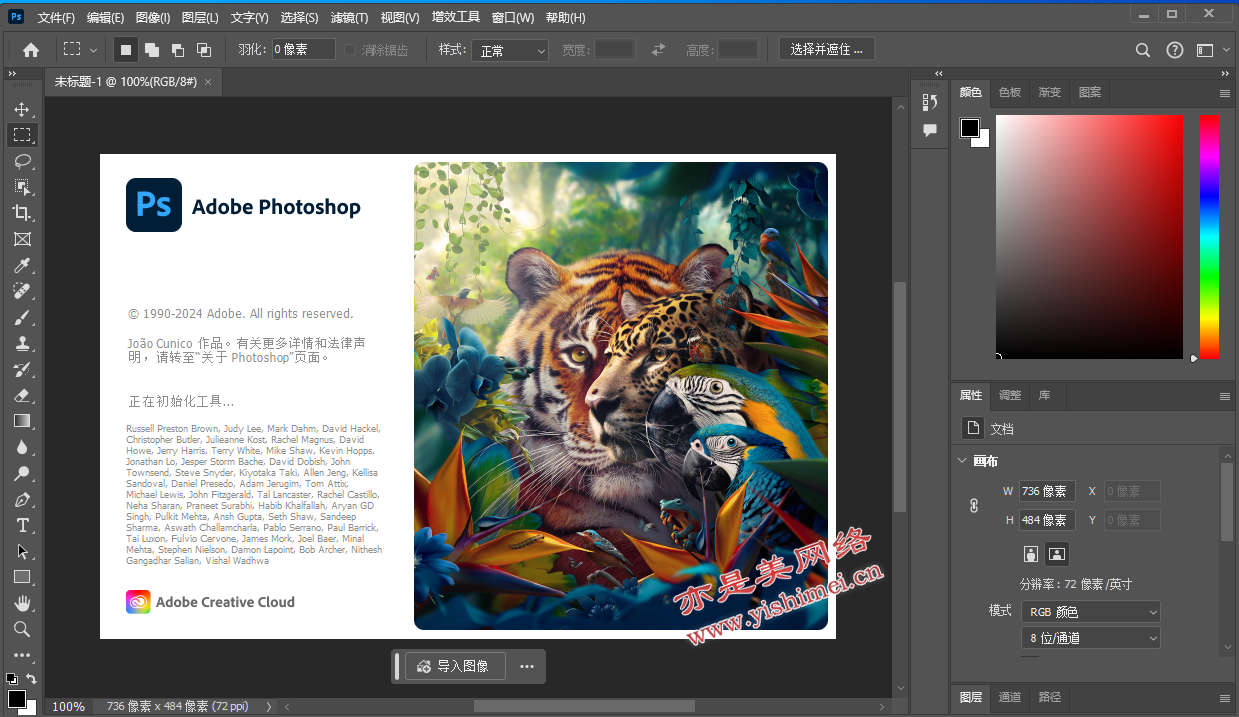Select the Gradient tool
Image resolution: width=1239 pixels, height=717 pixels.
click(22, 421)
